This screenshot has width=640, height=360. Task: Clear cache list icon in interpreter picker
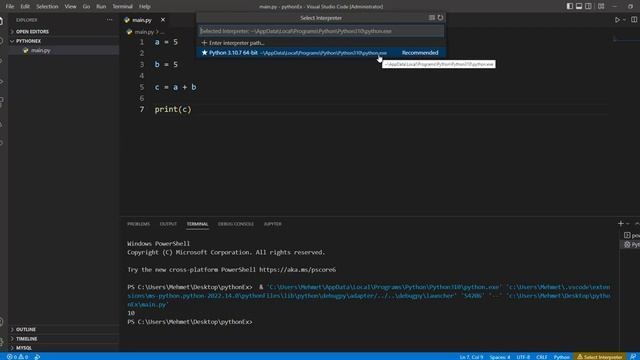[x=431, y=18]
